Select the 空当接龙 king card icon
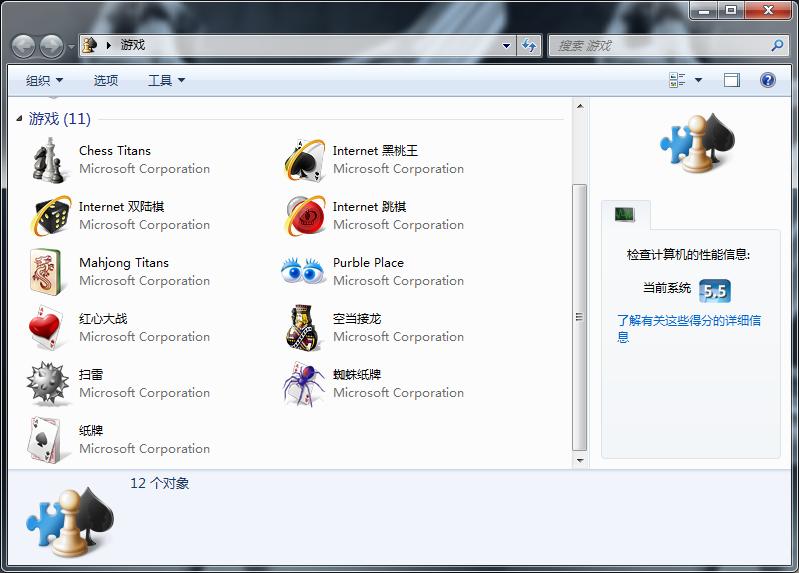Screen dimensions: 799x573 pos(303,328)
